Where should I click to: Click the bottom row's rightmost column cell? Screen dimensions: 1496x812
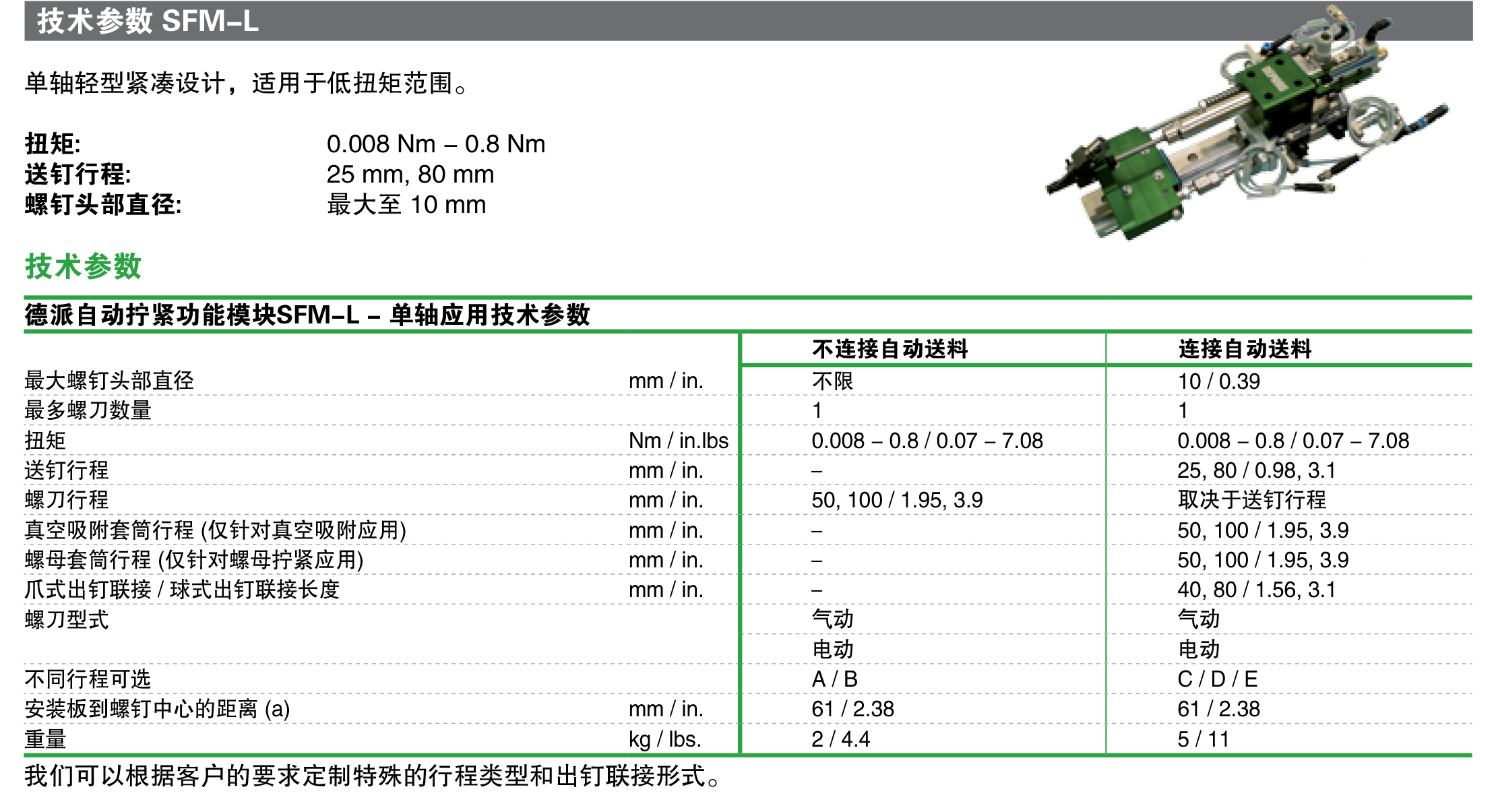point(1288,739)
